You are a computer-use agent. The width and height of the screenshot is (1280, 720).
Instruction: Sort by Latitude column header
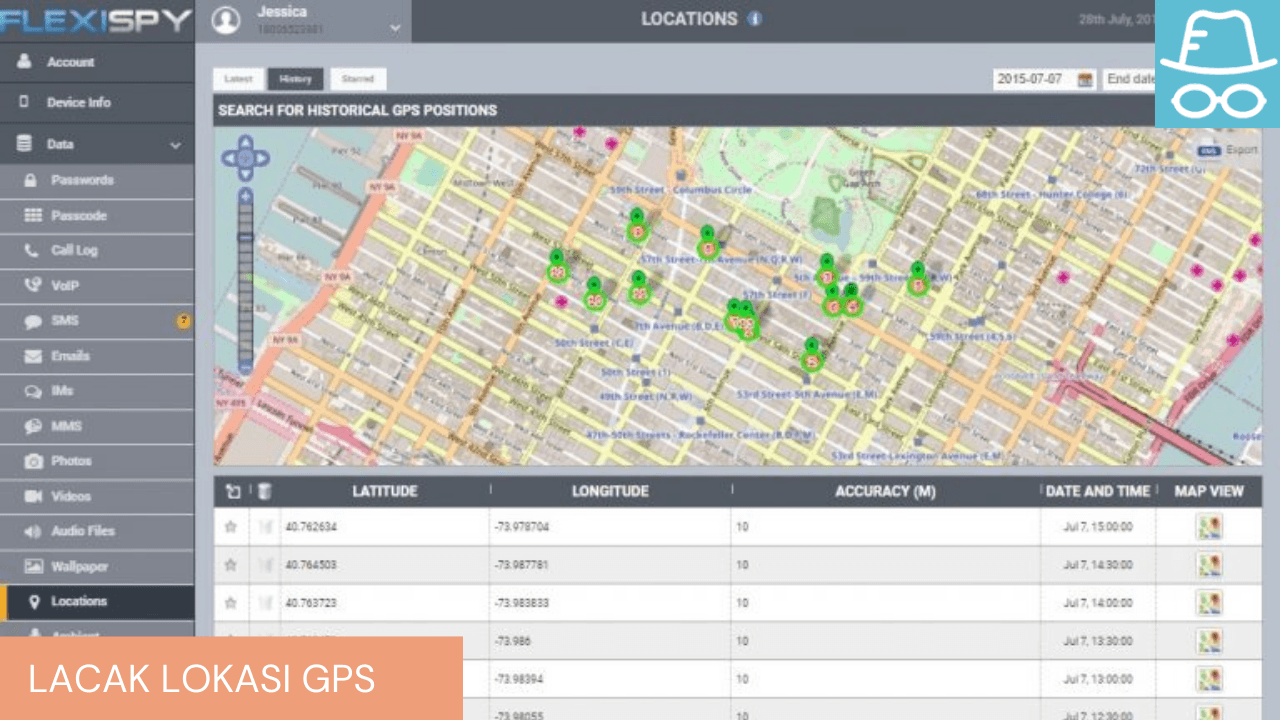pos(385,491)
